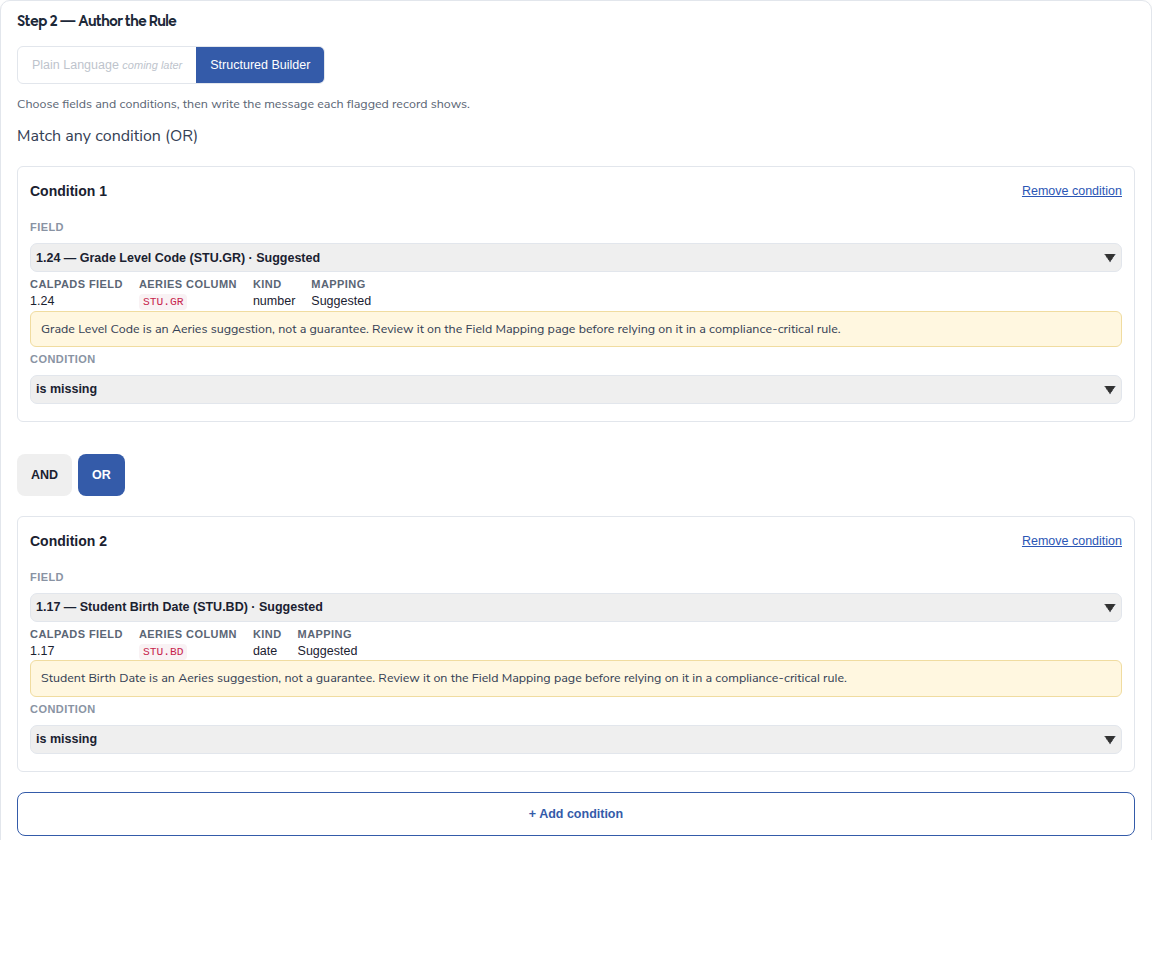The image size is (1152, 969).
Task: Click the kind value 'number'
Action: (x=274, y=301)
